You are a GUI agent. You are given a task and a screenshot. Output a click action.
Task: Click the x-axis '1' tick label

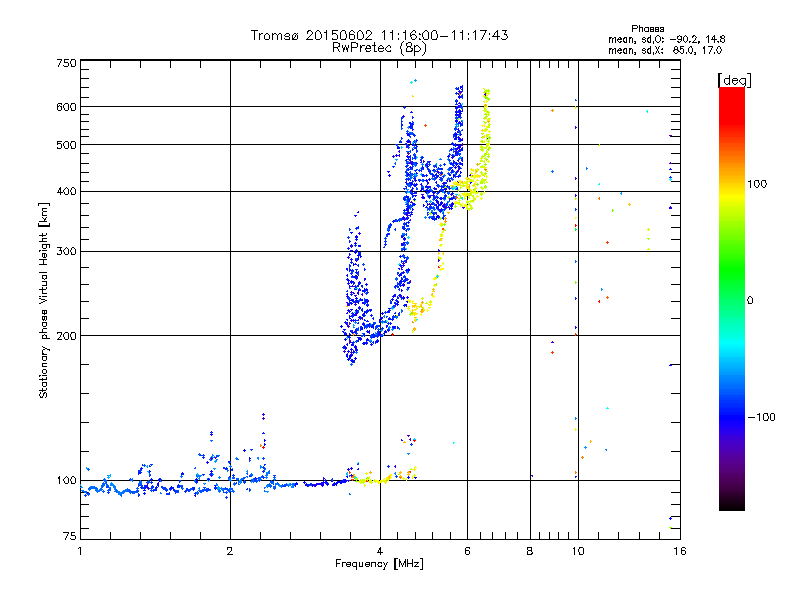point(80,551)
